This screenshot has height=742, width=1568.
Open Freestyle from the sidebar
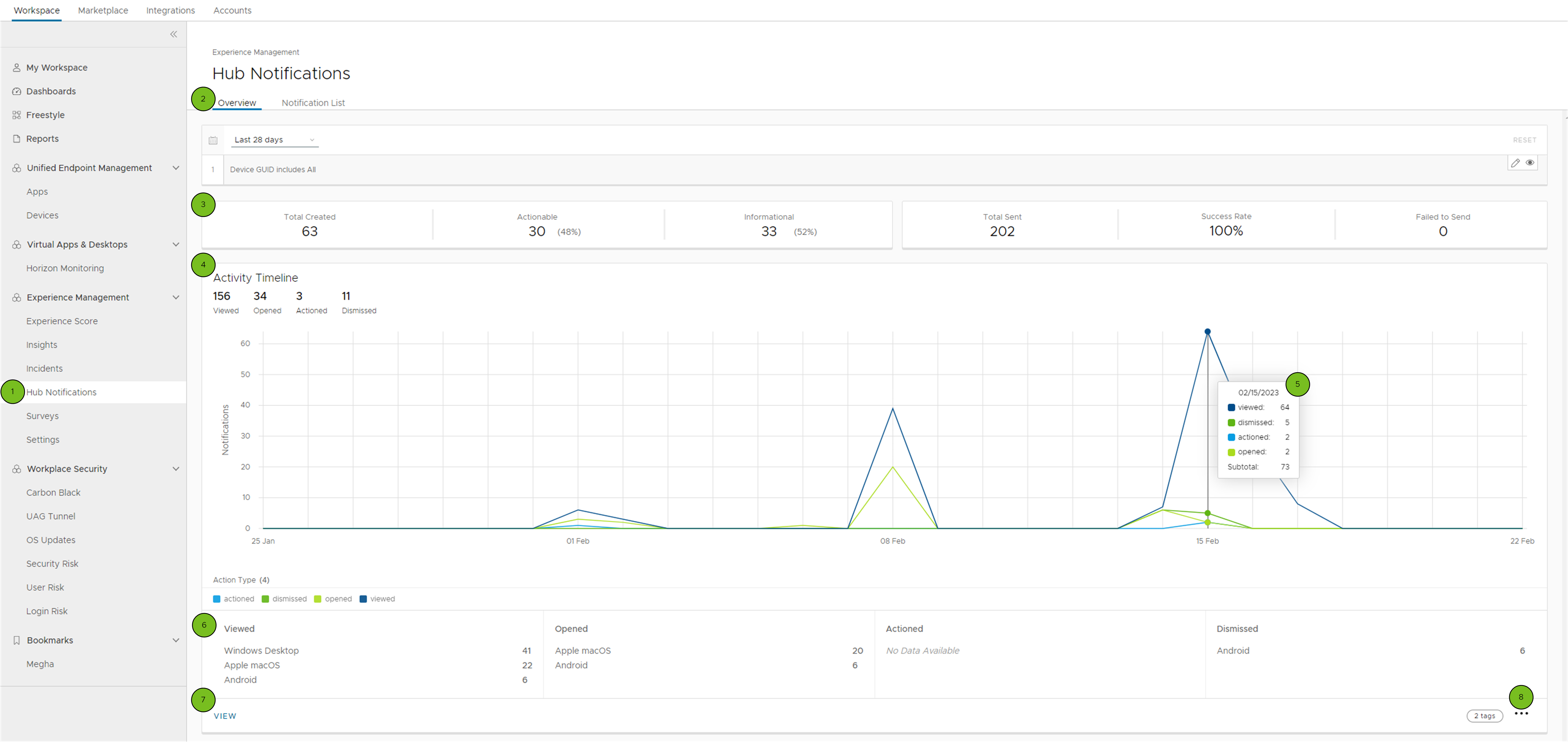[45, 115]
